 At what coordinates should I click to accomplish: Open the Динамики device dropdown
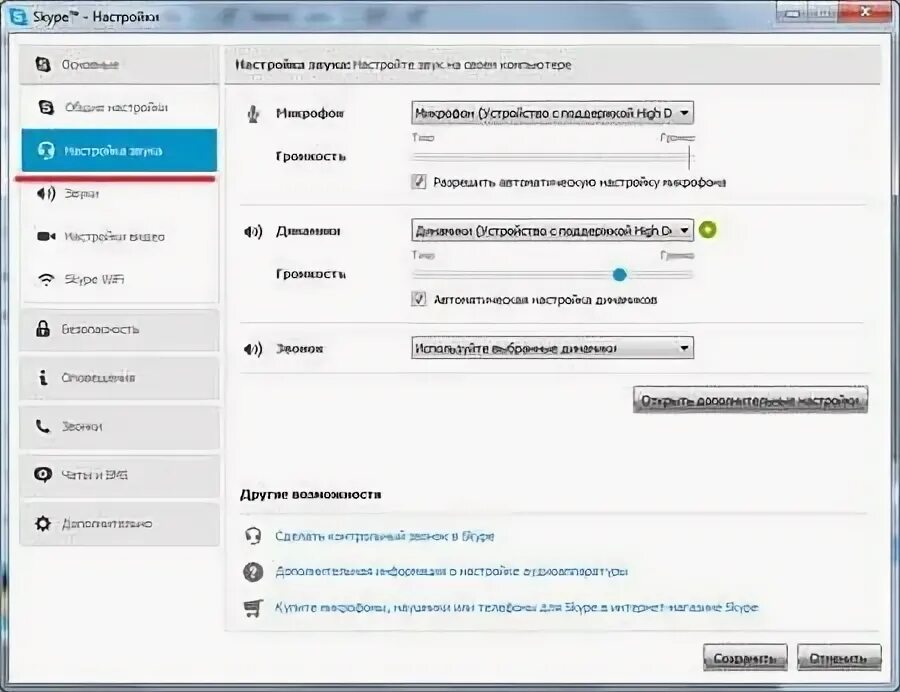(552, 231)
